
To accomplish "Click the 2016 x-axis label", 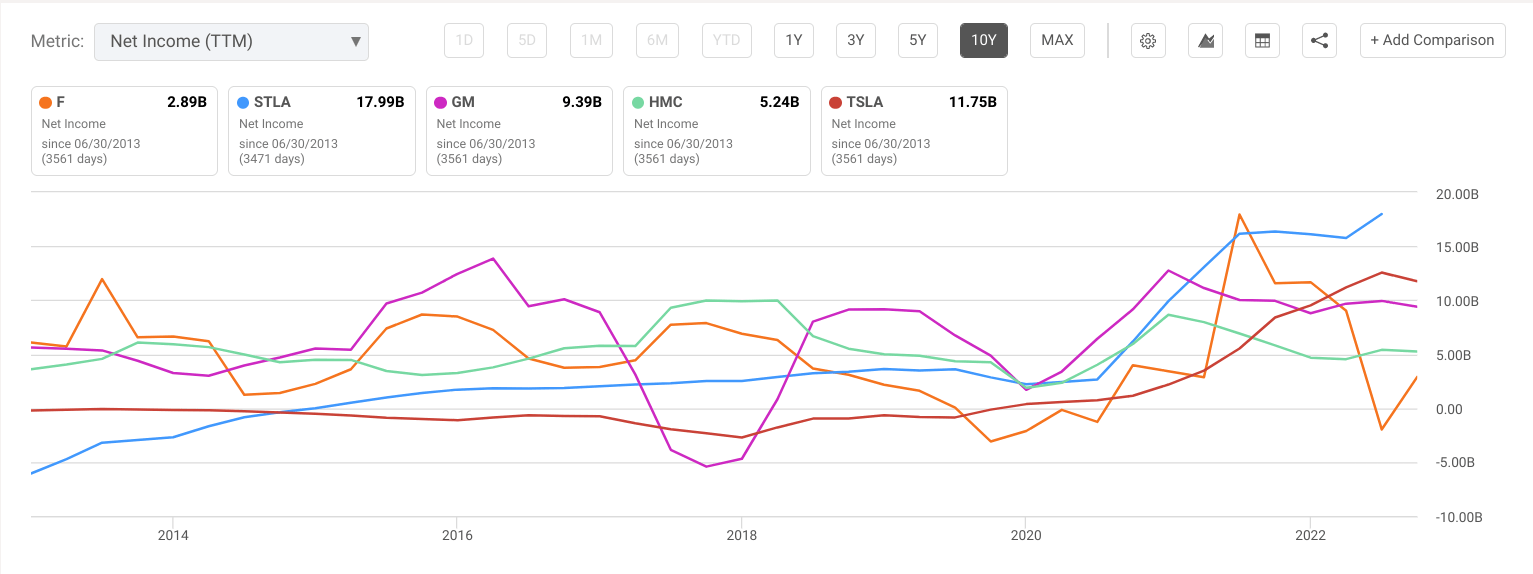I will (457, 535).
